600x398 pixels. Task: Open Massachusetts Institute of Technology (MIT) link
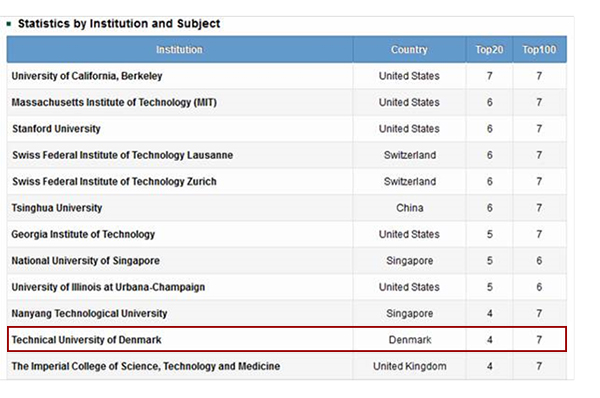click(x=114, y=103)
